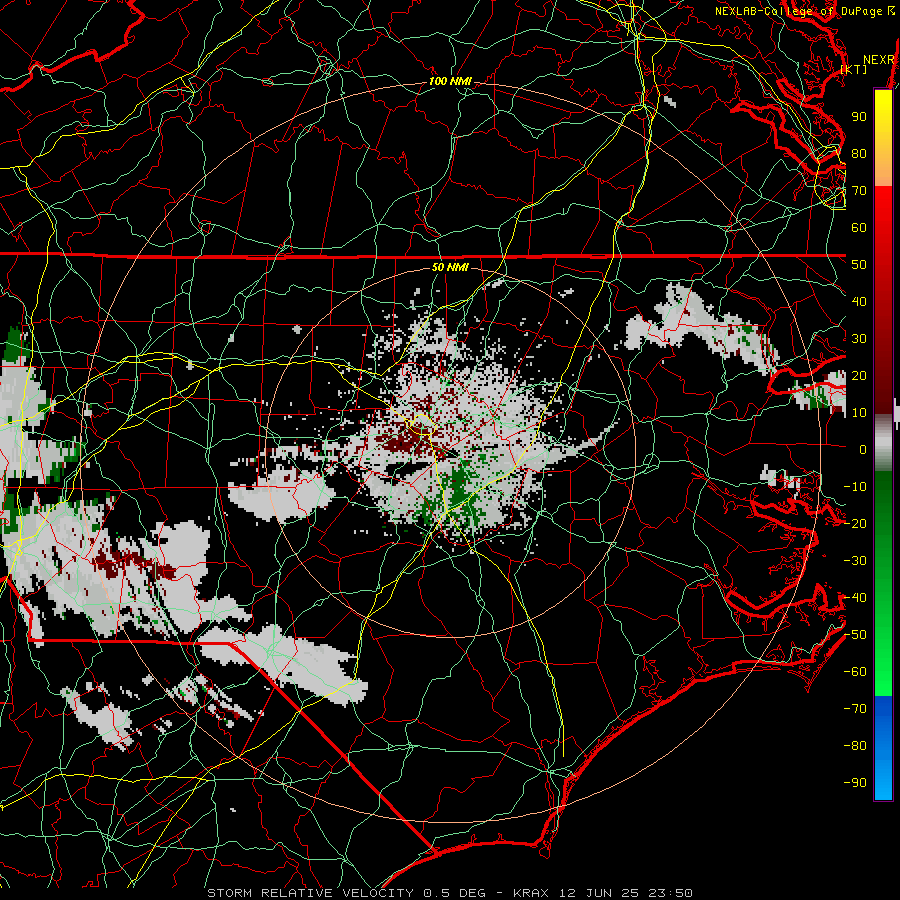
Task: Click the positive 60 value on velocity scale
Action: click(859, 227)
